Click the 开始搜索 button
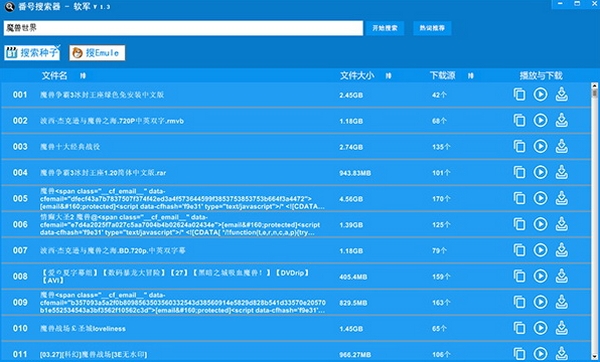 385,28
